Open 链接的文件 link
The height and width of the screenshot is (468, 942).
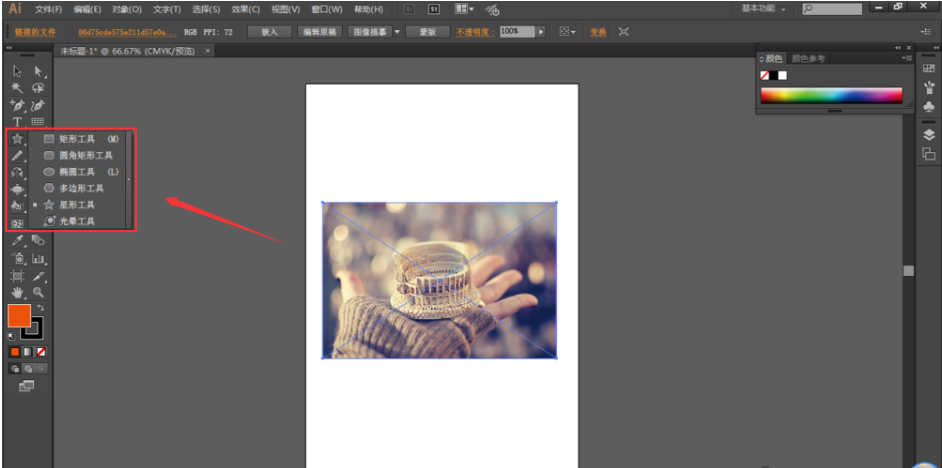click(35, 32)
